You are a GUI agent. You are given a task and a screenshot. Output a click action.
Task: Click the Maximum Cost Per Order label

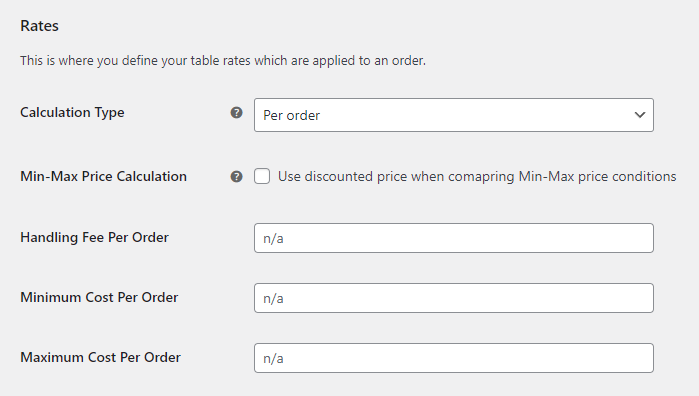pyautogui.click(x=100, y=357)
